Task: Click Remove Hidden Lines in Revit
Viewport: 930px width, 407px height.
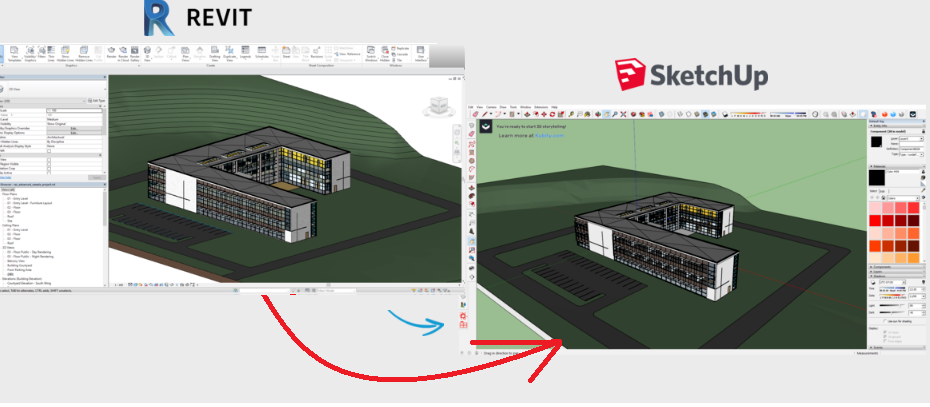Action: 84,55
